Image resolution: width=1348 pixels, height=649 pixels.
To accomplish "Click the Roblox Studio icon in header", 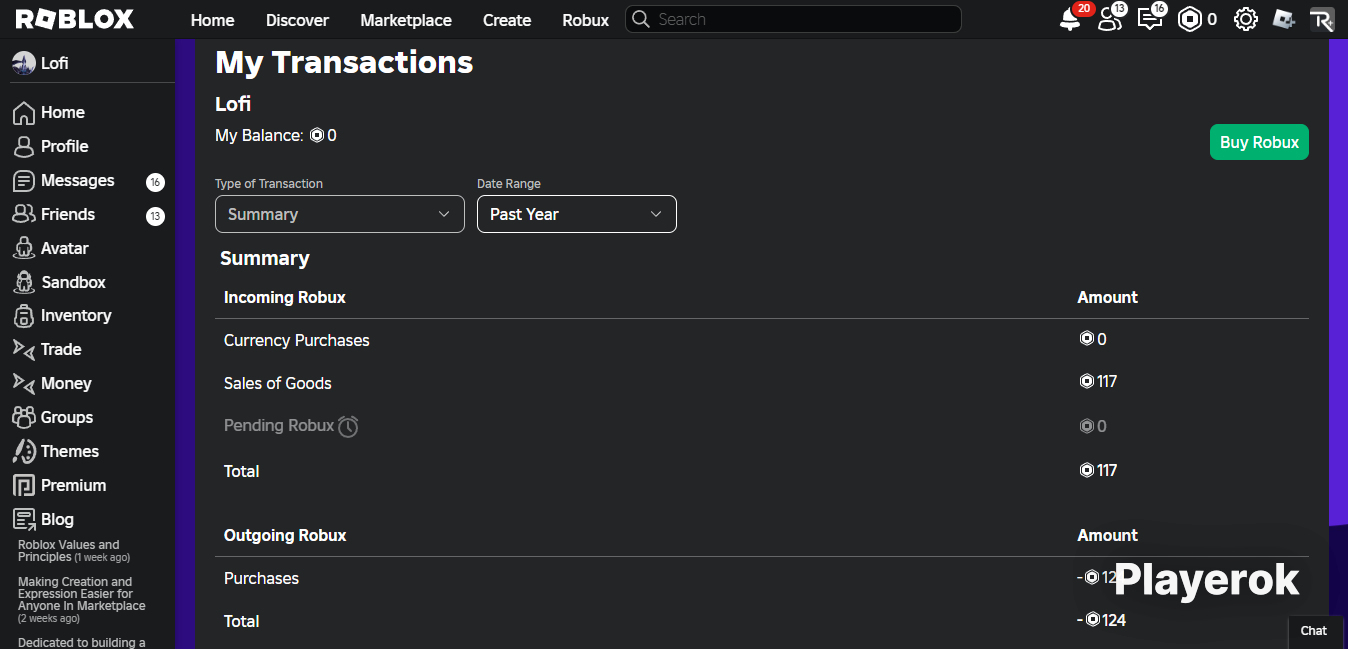I will (1284, 19).
